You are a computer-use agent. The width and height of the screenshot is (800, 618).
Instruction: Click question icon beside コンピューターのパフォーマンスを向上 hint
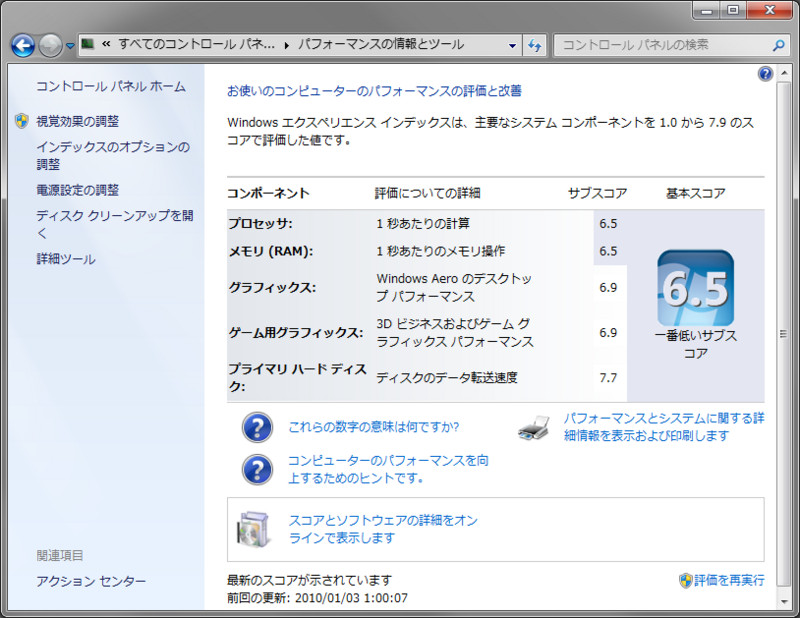click(x=257, y=469)
